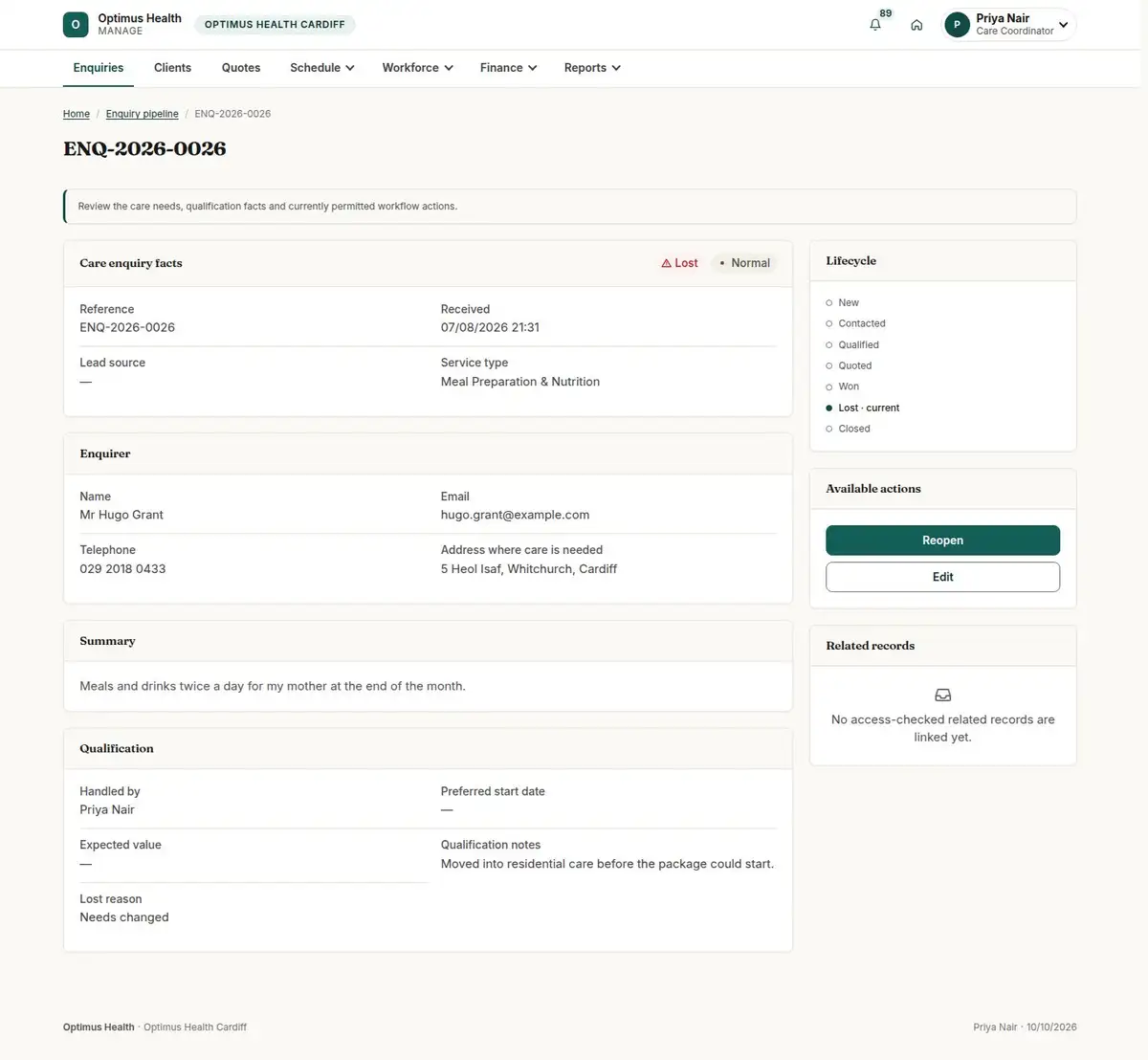Select the Qualified lifecycle stage

click(852, 344)
